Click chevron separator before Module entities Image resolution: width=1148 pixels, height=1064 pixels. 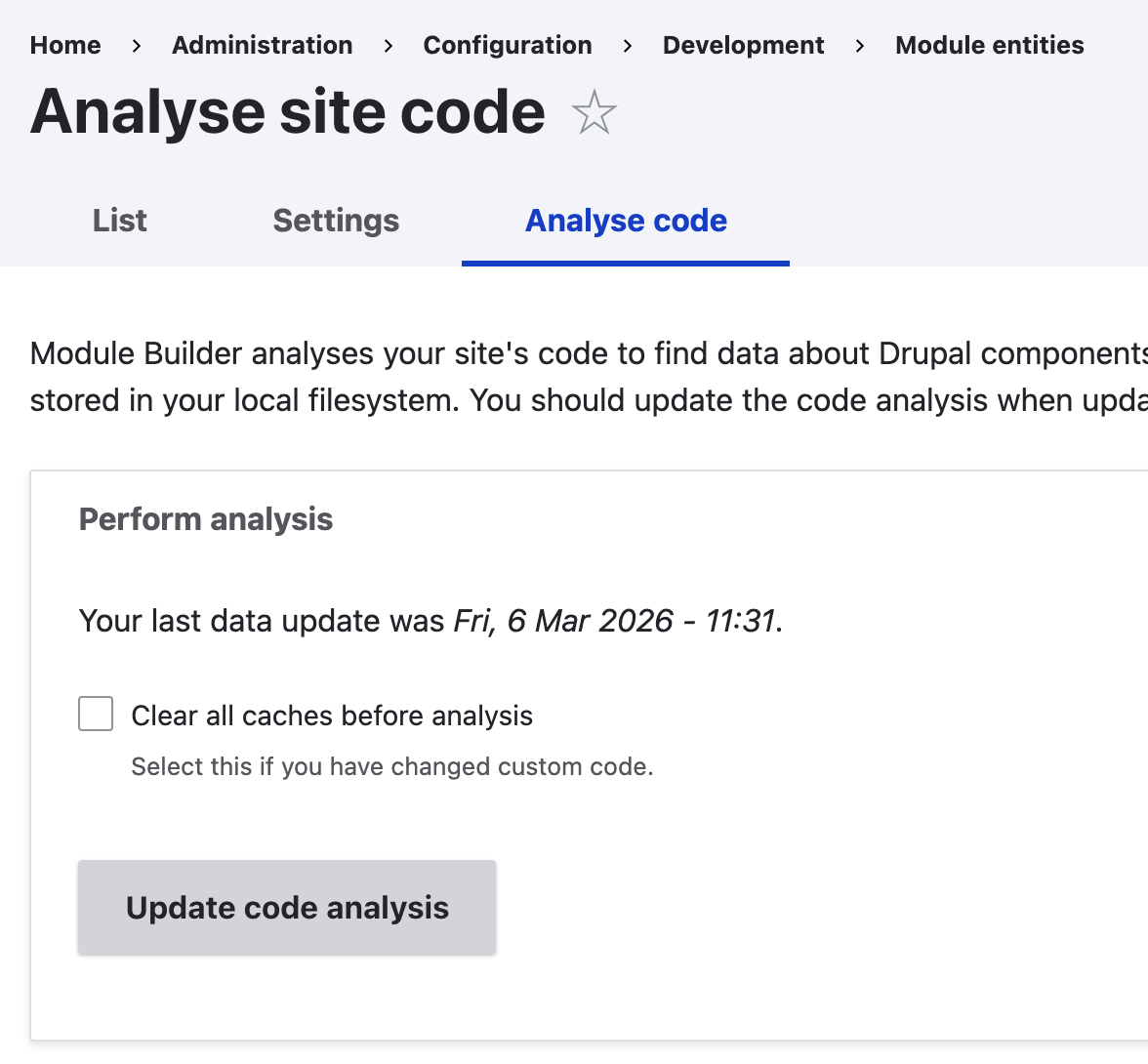click(x=860, y=46)
